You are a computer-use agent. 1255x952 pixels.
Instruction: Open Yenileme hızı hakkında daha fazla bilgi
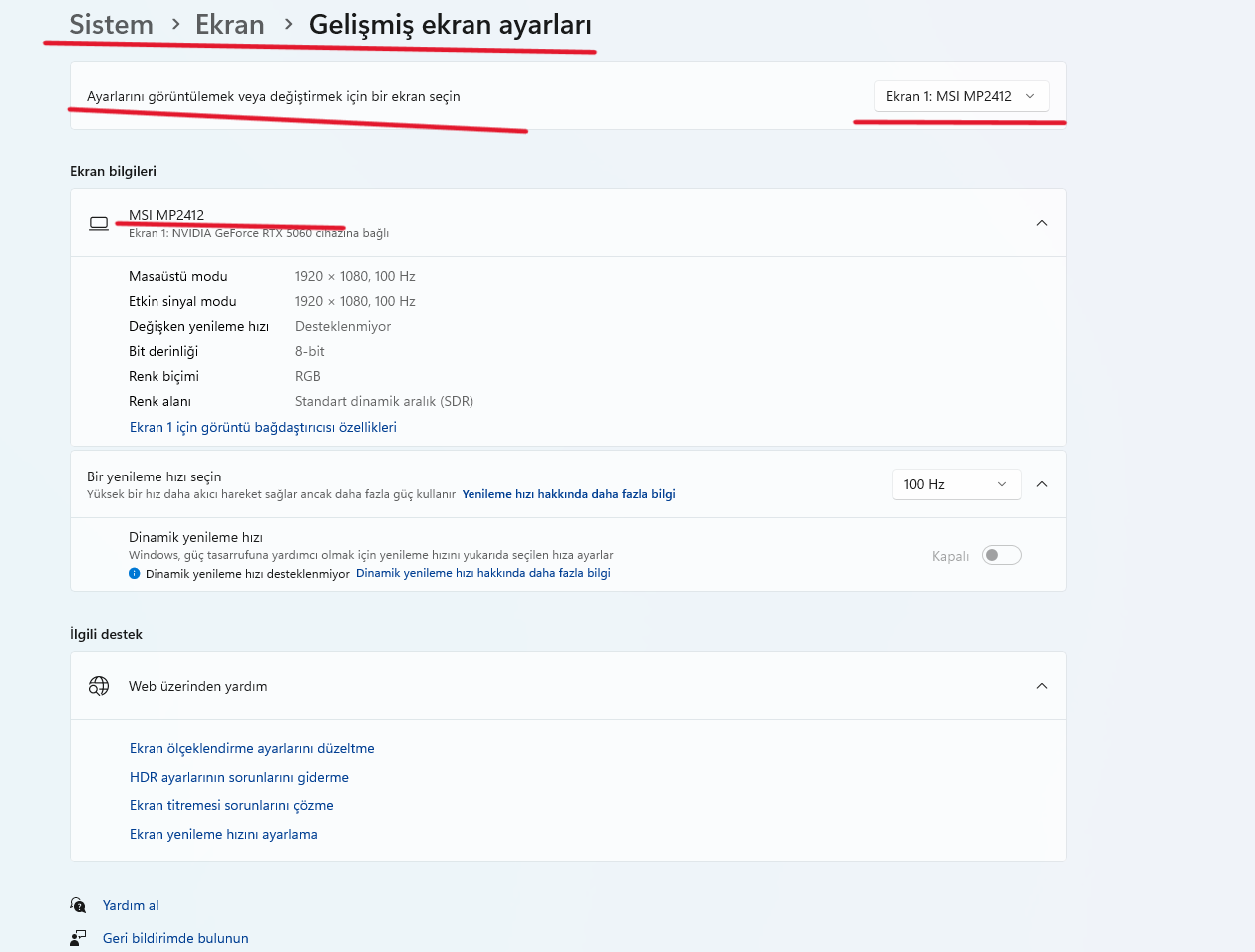[x=568, y=494]
